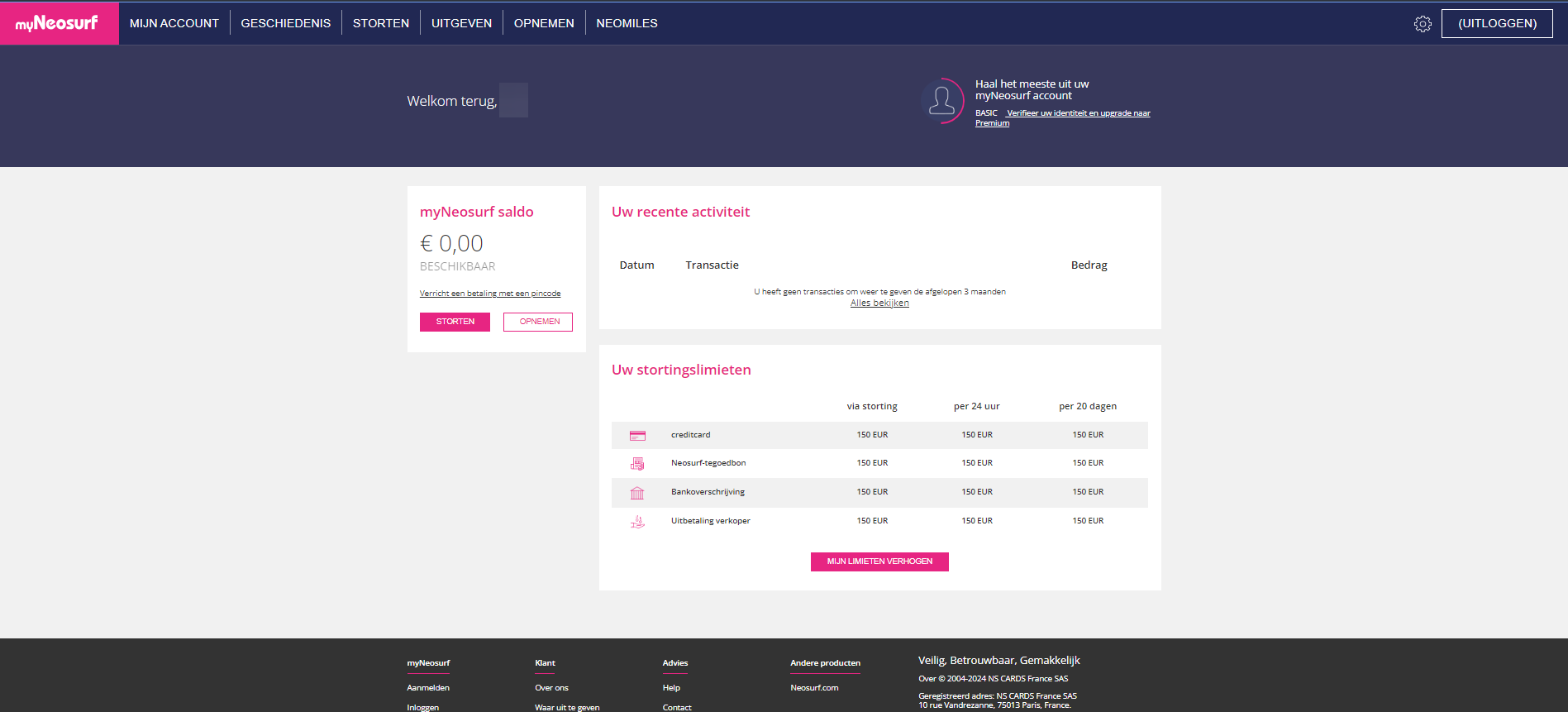Image resolution: width=1568 pixels, height=712 pixels.
Task: Click the 'myNeosurf saldo' heading
Action: tap(477, 212)
